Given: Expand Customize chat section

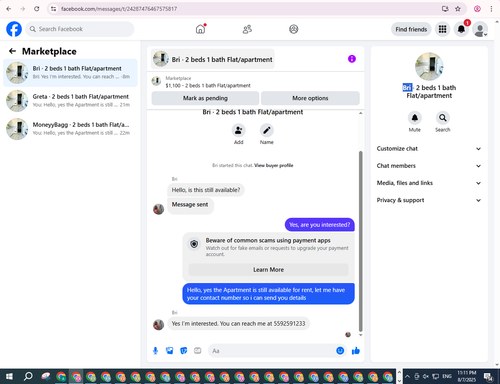Looking at the screenshot, I should 429,149.
